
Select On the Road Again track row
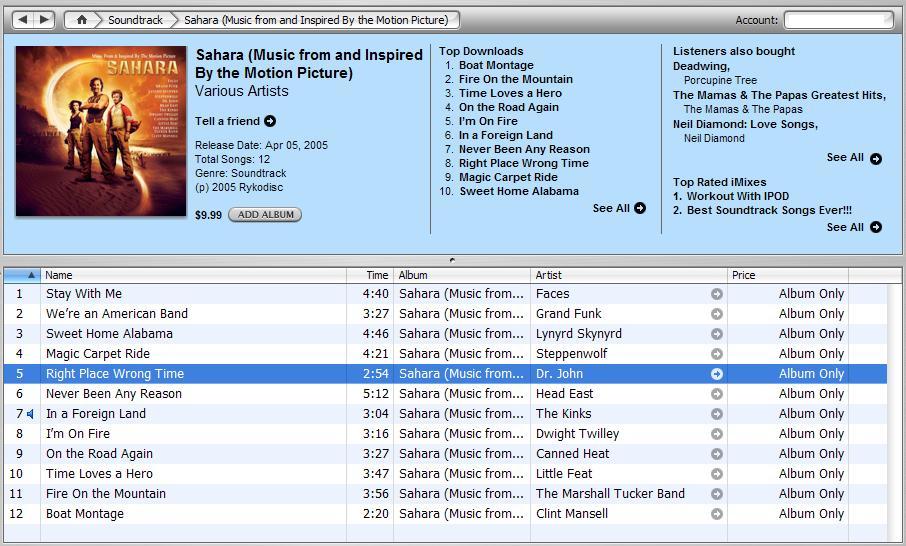pyautogui.click(x=445, y=454)
